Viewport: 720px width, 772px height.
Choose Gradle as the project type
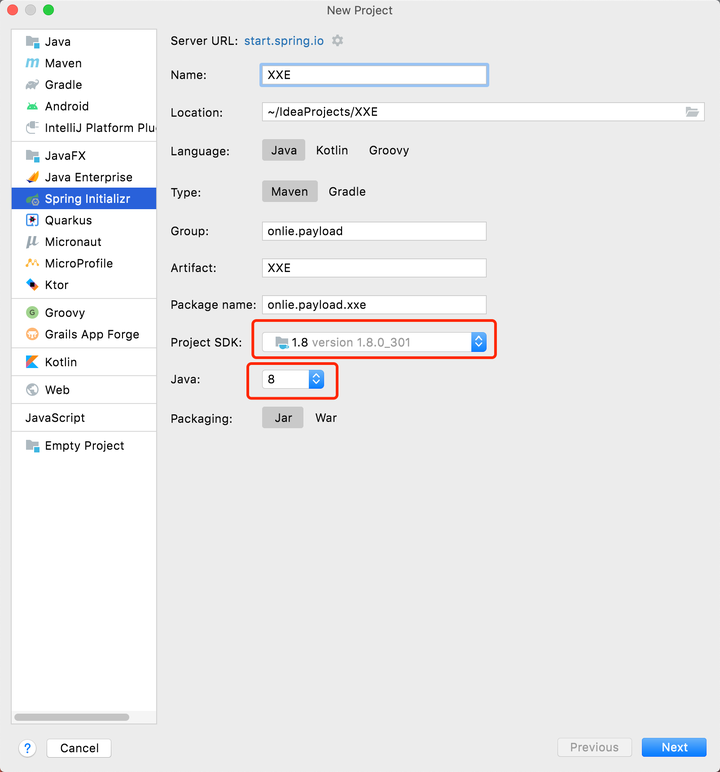347,191
